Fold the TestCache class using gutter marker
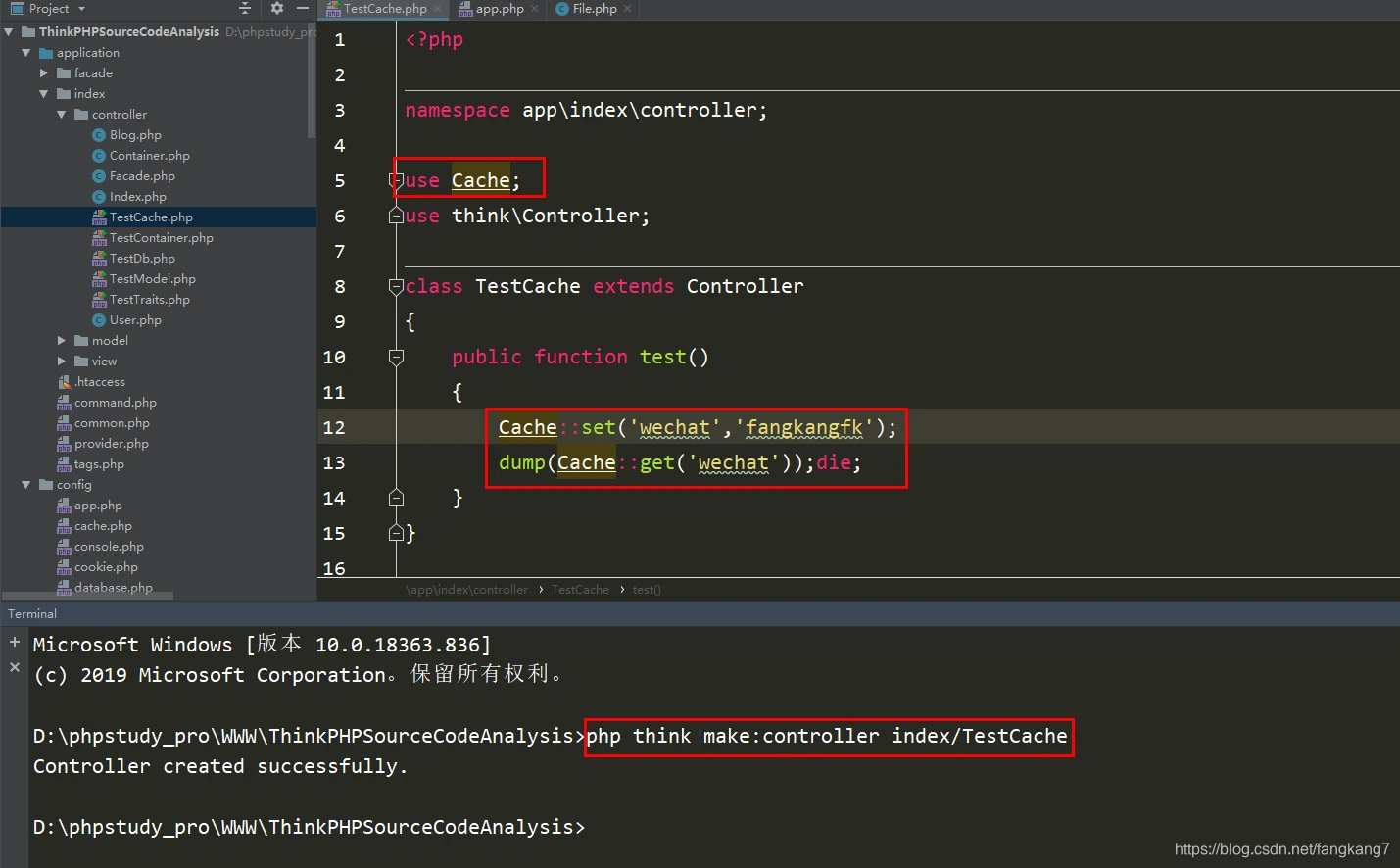This screenshot has height=868, width=1400. coord(396,287)
